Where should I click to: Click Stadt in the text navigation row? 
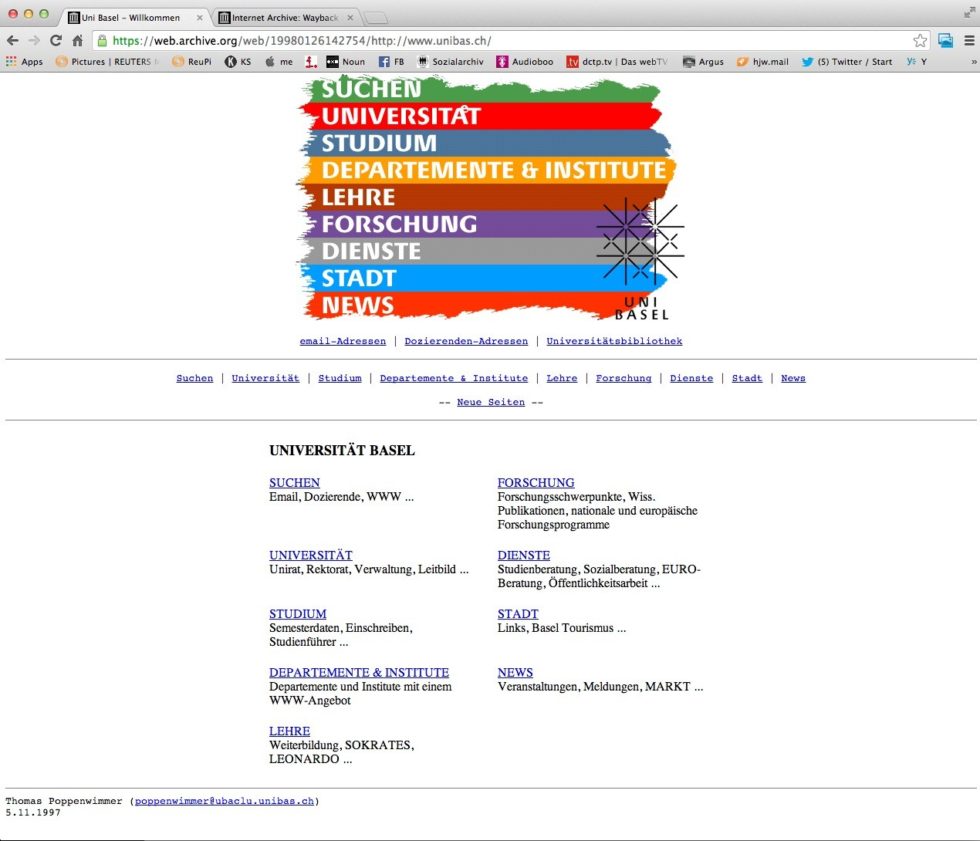pyautogui.click(x=747, y=378)
